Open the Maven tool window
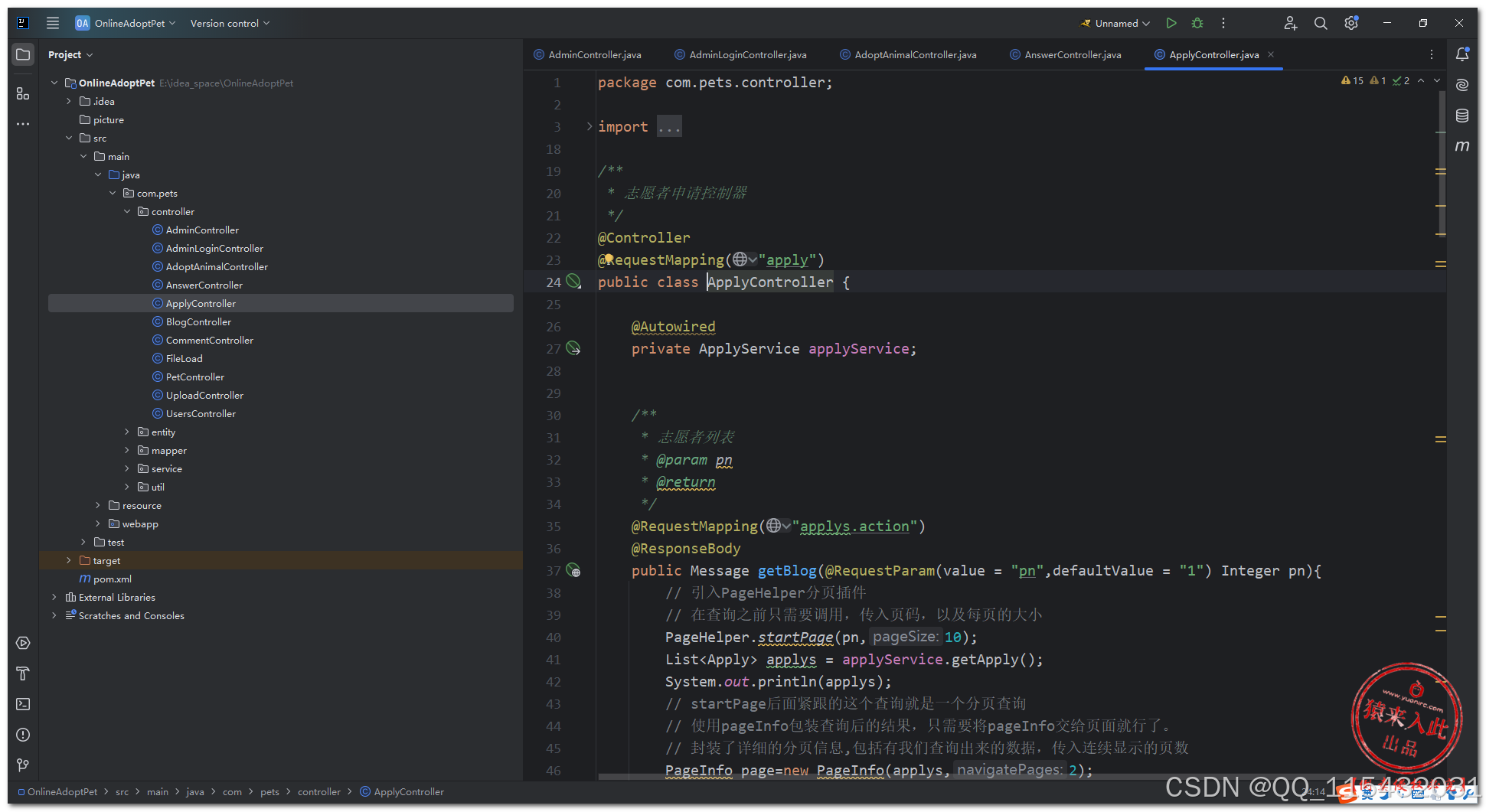The height and width of the screenshot is (812, 1486). (1462, 145)
